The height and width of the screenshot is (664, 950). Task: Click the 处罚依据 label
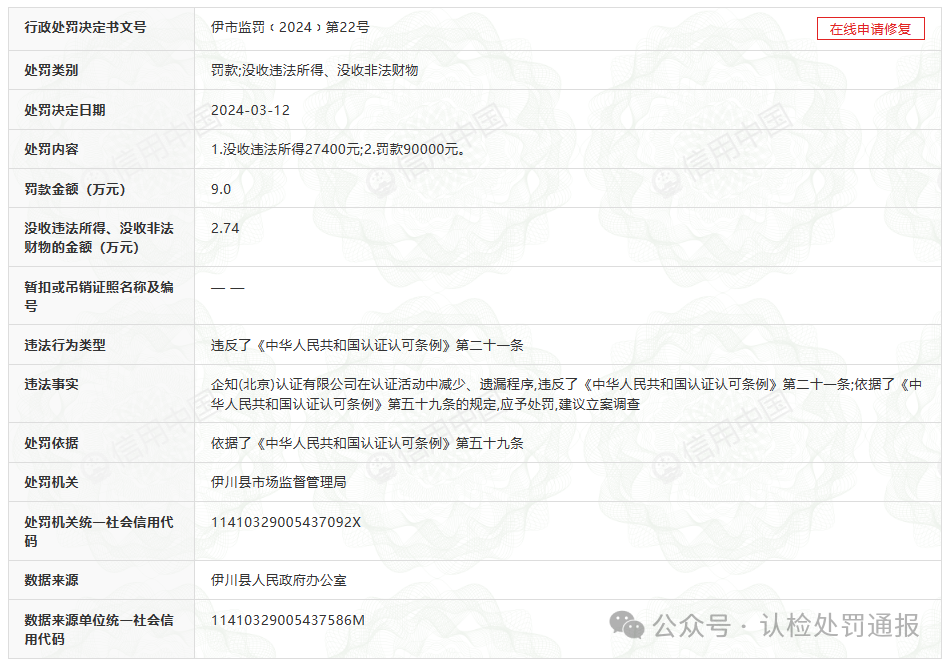pos(51,443)
